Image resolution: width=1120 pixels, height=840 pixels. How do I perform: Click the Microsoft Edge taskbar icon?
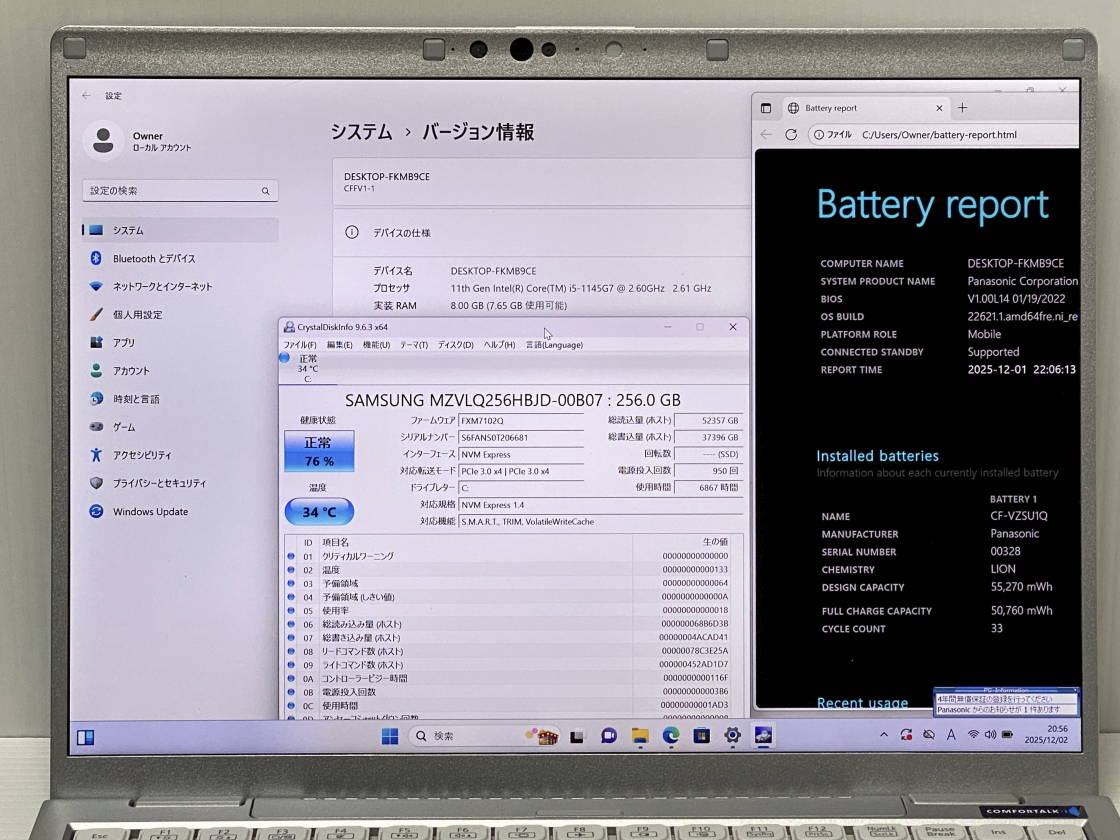point(671,736)
